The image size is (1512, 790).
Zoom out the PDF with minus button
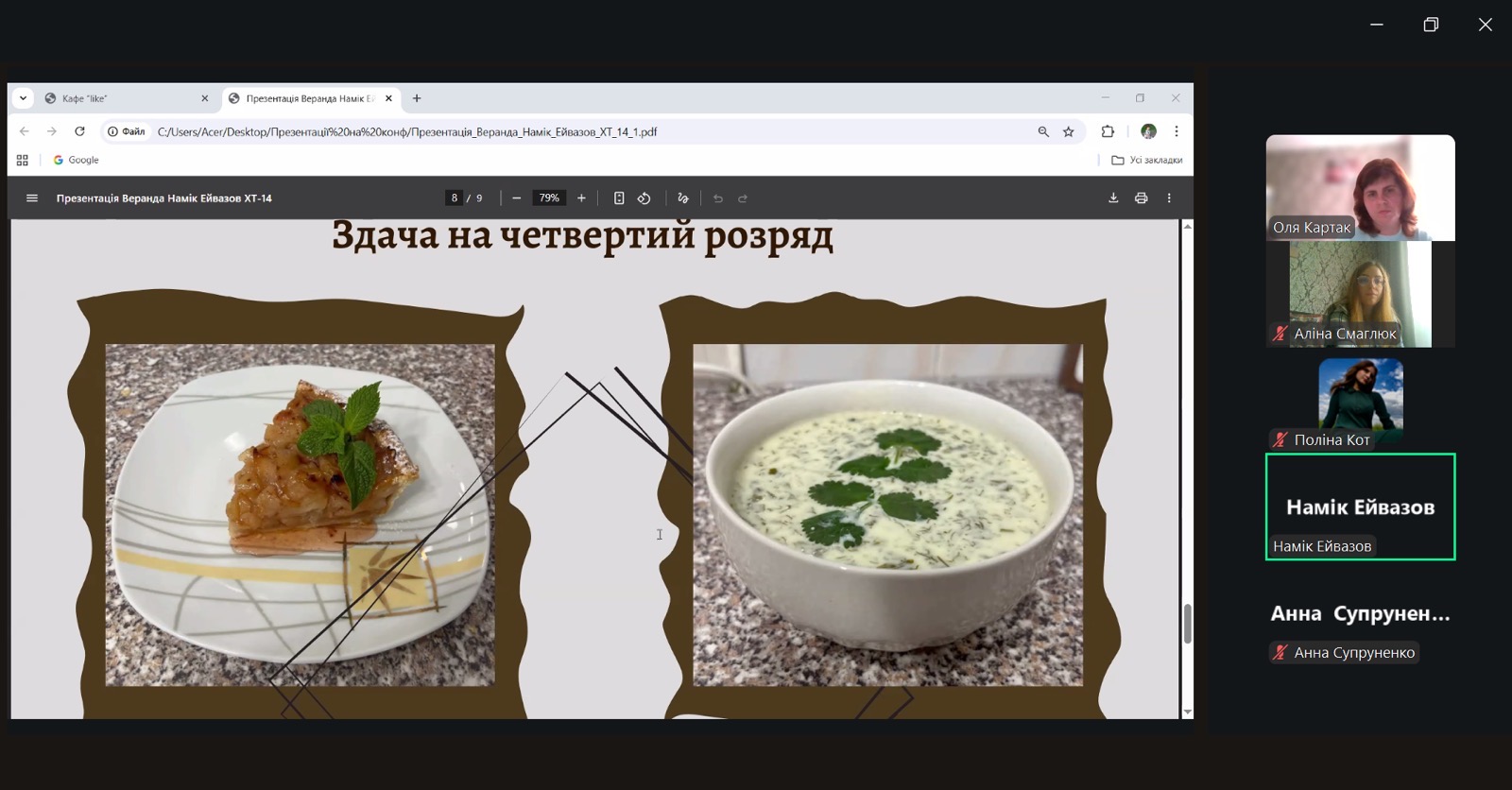516,198
